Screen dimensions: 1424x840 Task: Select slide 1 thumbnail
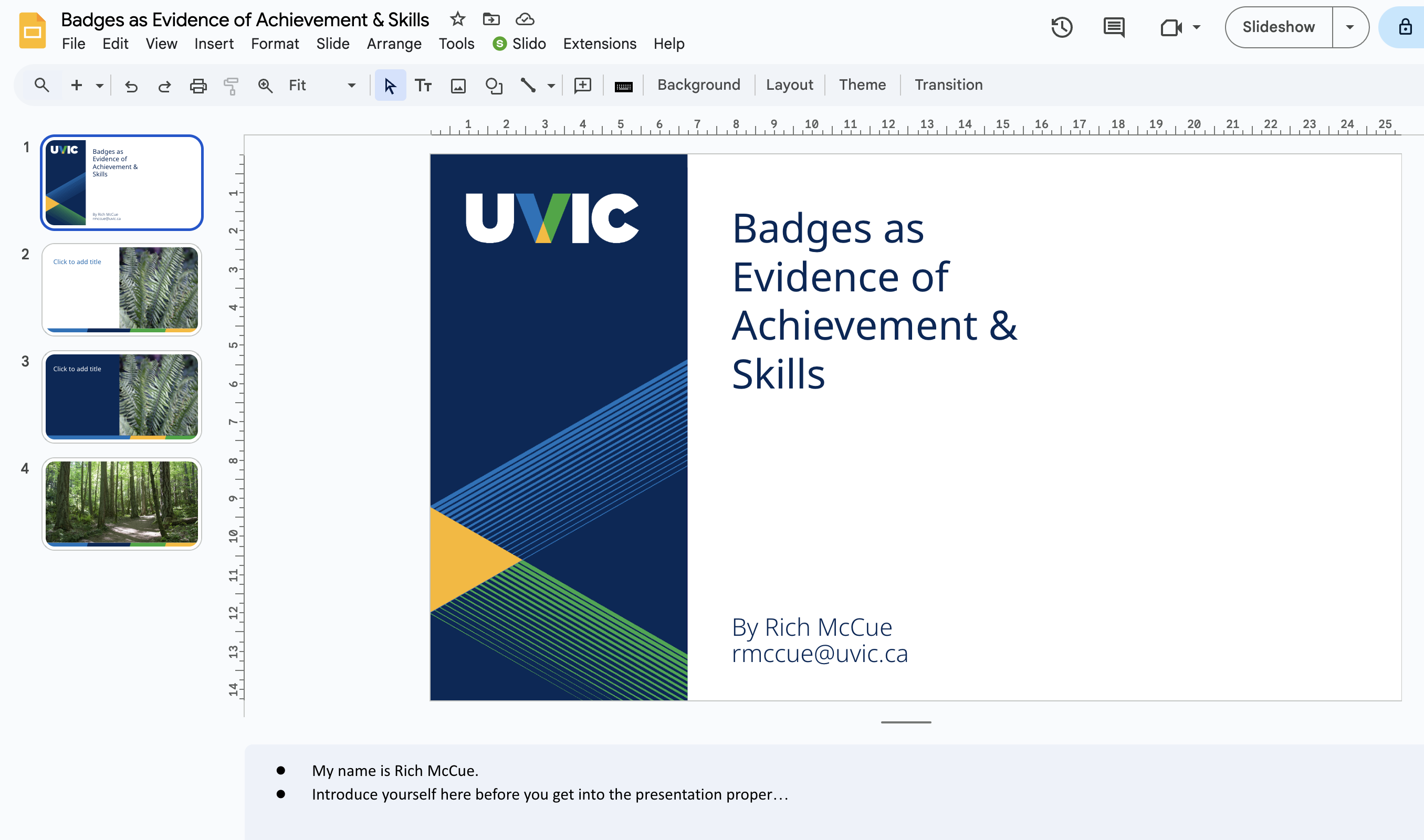pyautogui.click(x=122, y=182)
